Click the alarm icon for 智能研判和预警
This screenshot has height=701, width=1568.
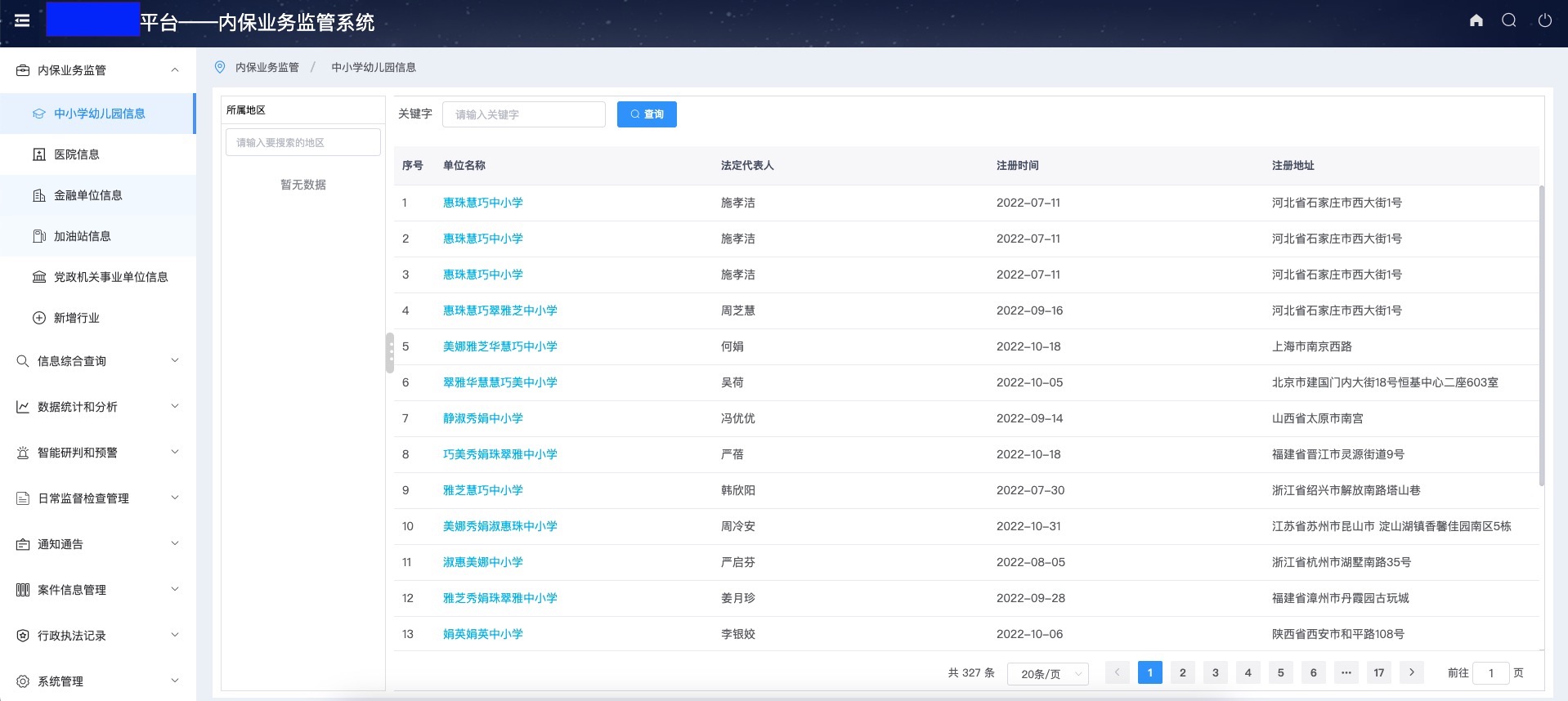[x=23, y=453]
